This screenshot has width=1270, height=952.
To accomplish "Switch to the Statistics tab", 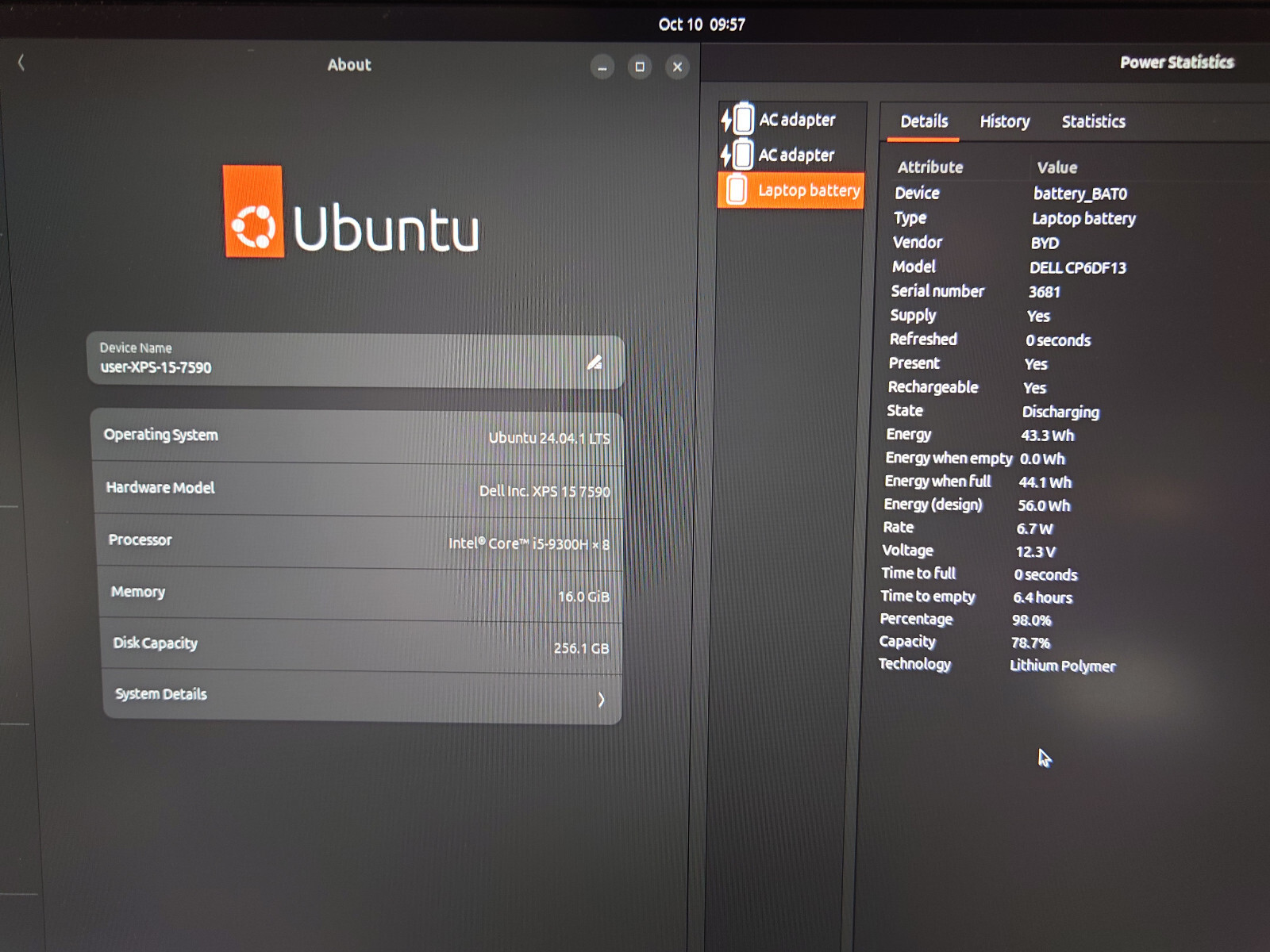I will (x=1093, y=121).
